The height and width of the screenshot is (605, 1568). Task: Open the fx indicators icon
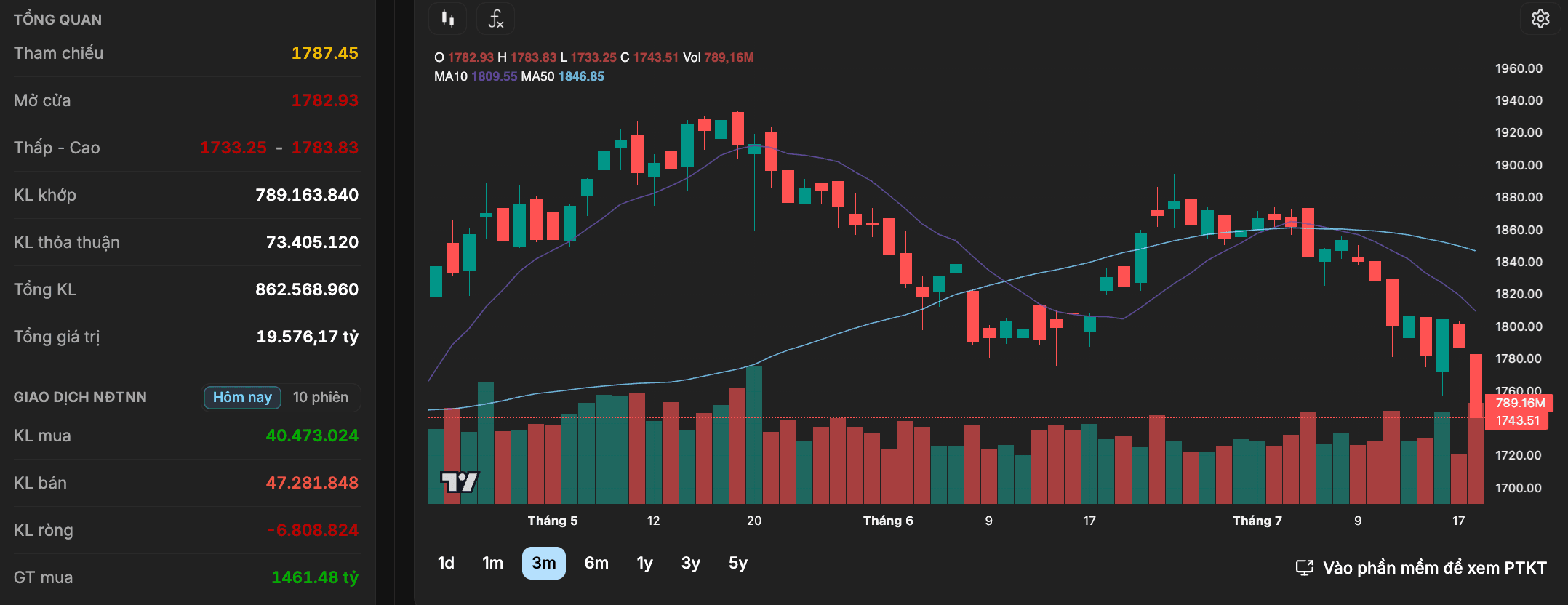(x=495, y=19)
